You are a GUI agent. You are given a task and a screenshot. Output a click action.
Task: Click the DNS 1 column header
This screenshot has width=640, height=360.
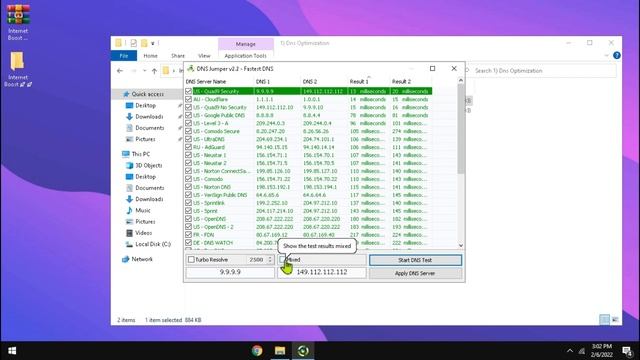coord(277,82)
